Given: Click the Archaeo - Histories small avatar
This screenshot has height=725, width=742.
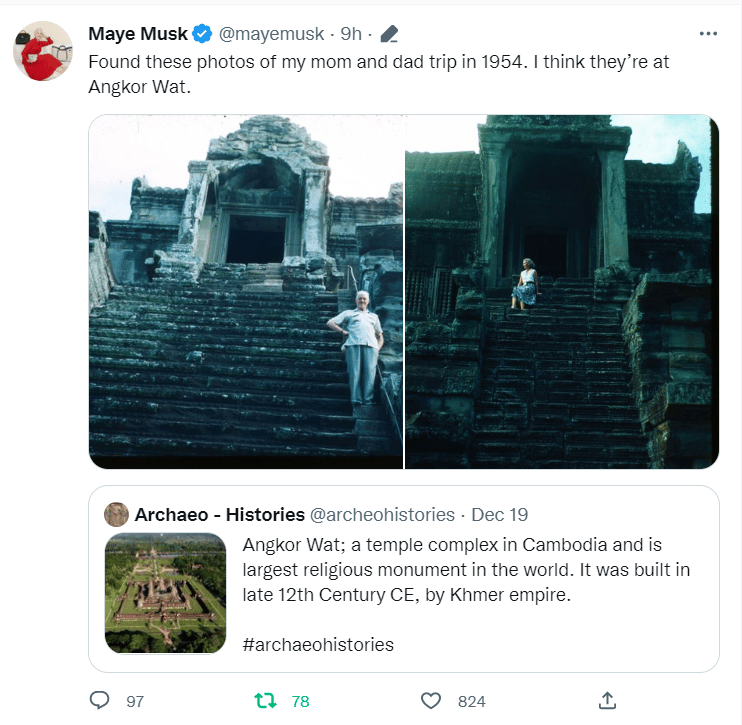Looking at the screenshot, I should pos(116,514).
